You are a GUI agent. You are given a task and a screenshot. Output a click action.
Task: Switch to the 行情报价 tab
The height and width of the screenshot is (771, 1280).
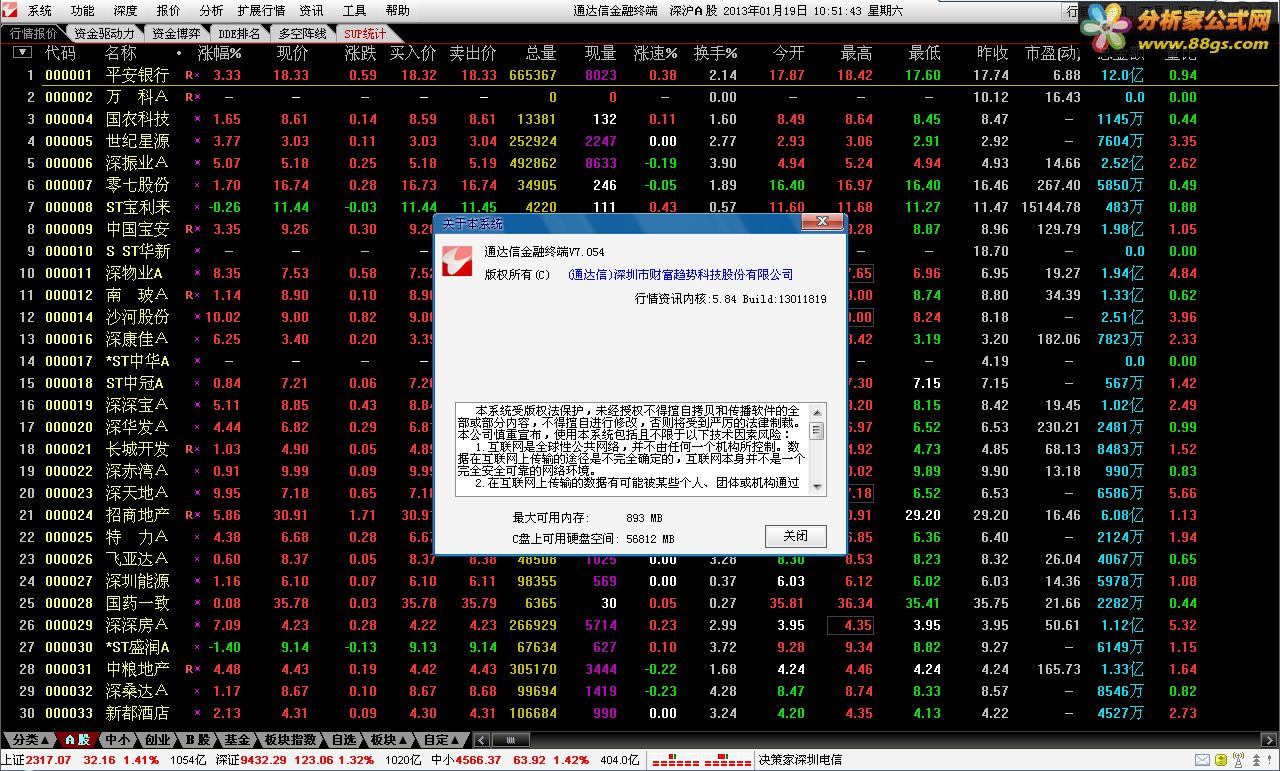coord(34,33)
